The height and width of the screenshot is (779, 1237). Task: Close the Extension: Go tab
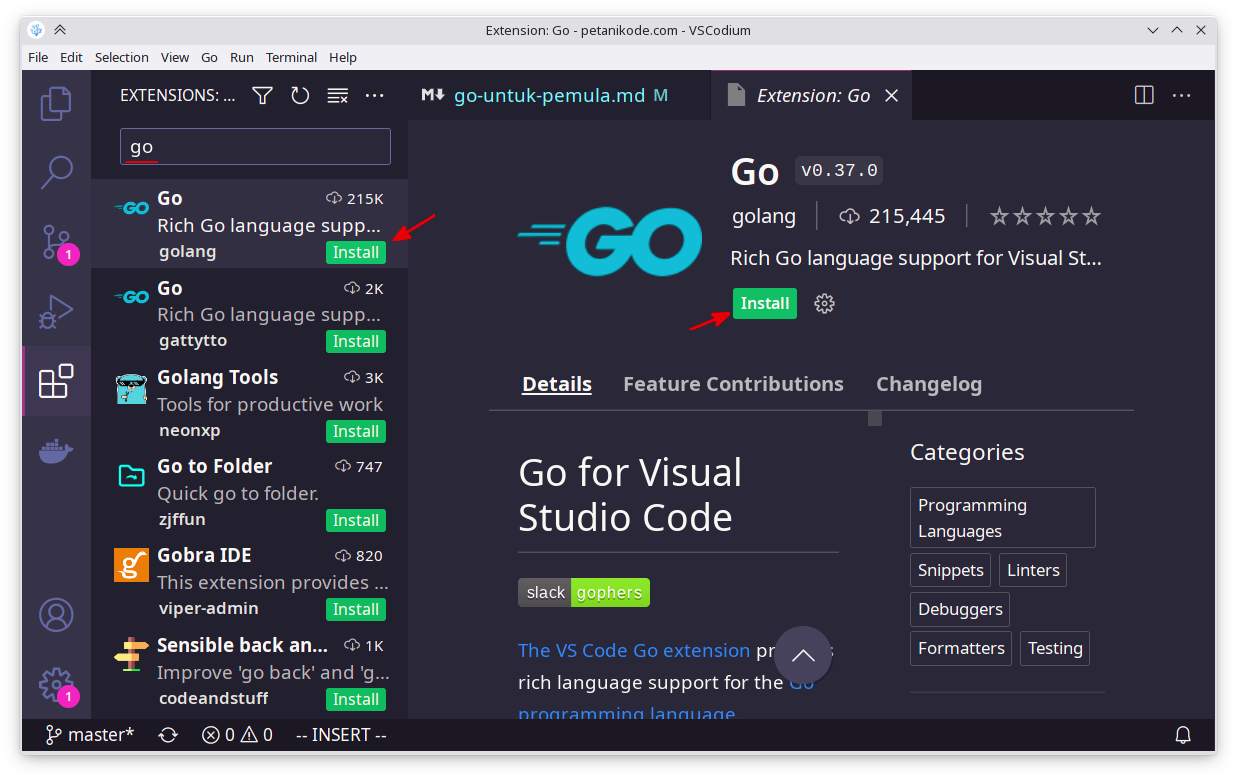coord(892,96)
